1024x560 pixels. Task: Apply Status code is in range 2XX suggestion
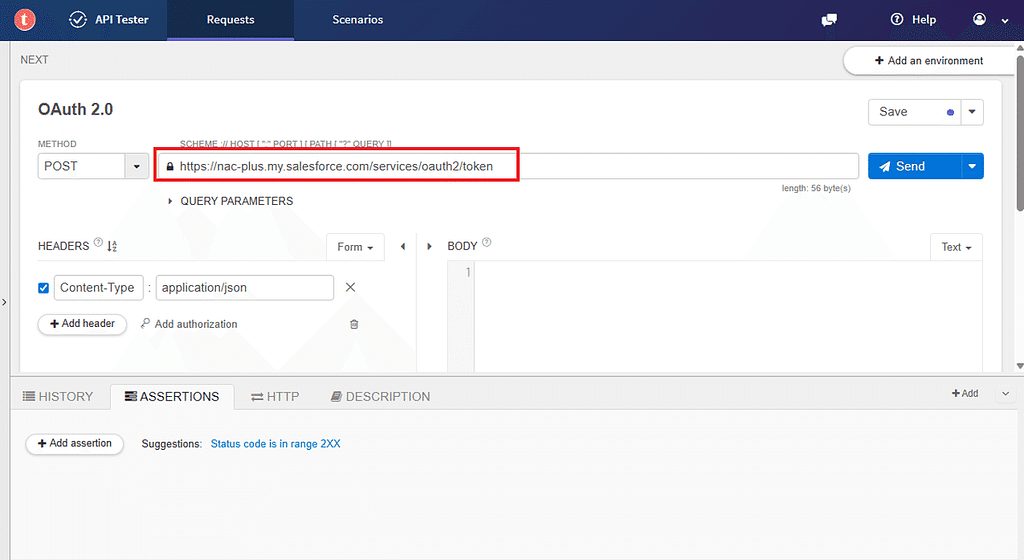[x=276, y=444]
